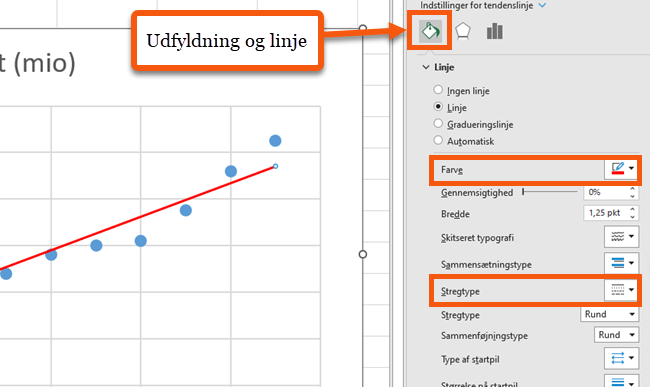Click the topmost blue data point
Viewport: 650px width, 387px height.
click(x=275, y=141)
